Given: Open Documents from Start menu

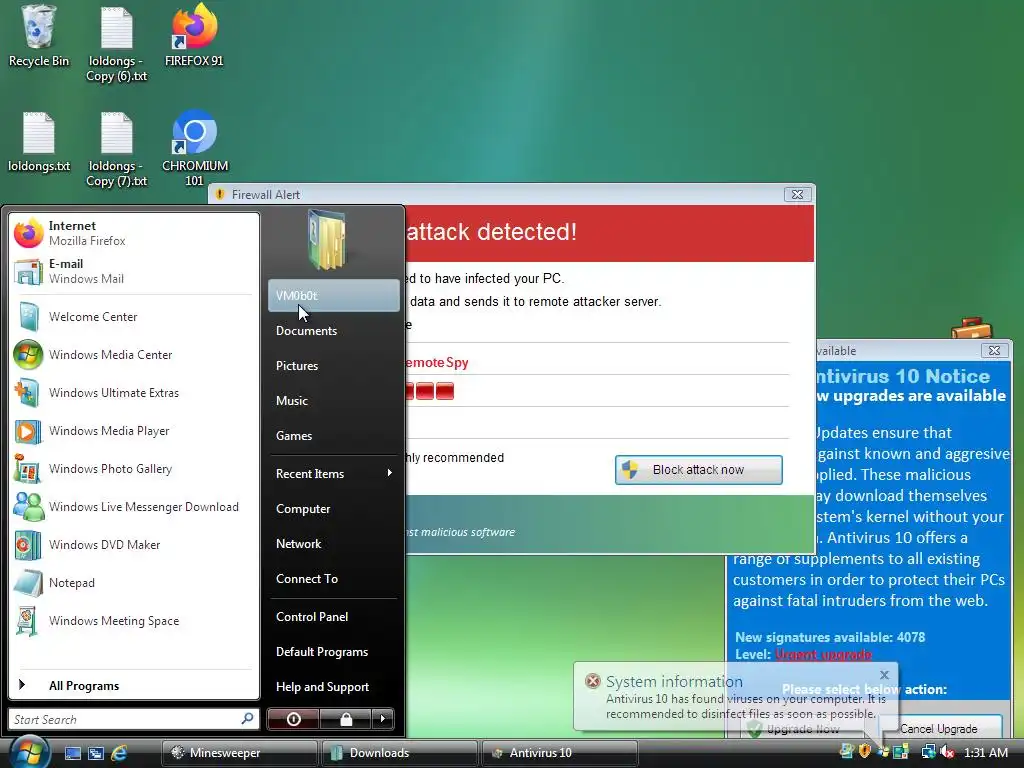Looking at the screenshot, I should (333, 330).
